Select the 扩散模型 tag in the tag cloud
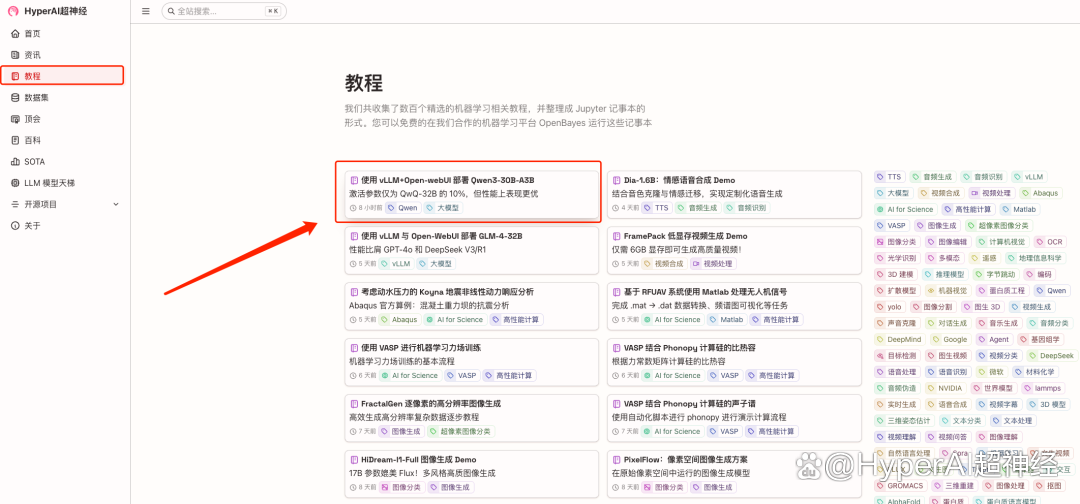Viewport: 1080px width, 504px height. coord(897,291)
